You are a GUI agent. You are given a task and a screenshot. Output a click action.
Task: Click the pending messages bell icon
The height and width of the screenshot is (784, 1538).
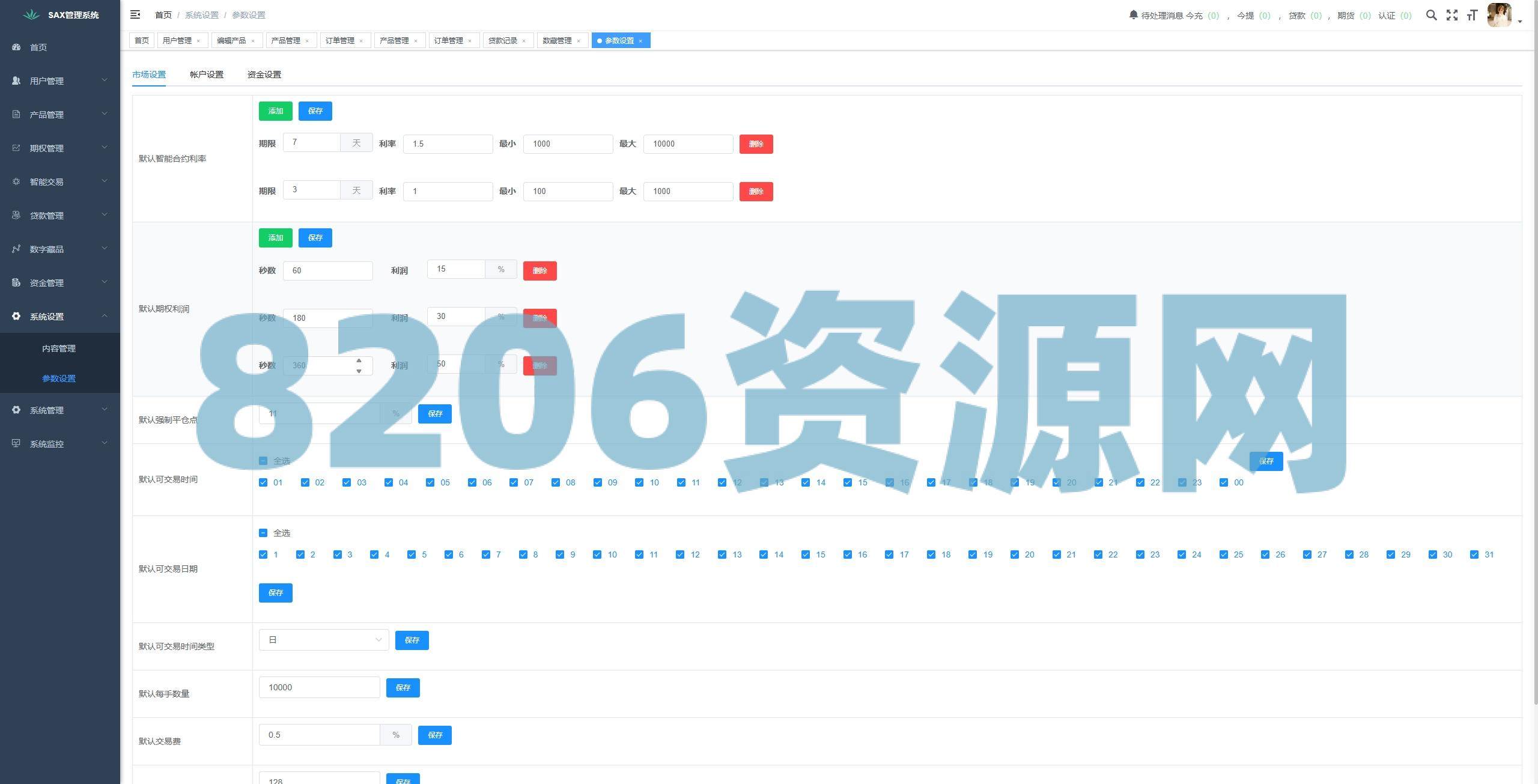1133,14
